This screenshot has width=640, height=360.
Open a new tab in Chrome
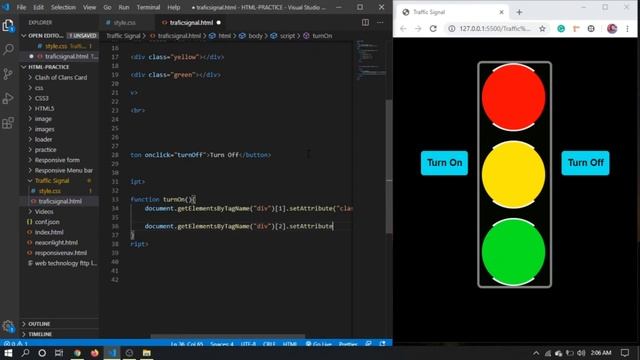(x=519, y=12)
